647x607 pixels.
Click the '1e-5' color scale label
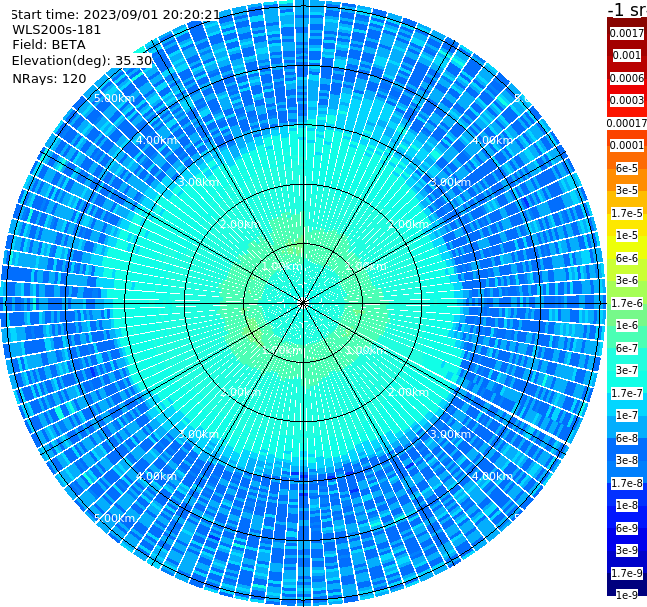(627, 235)
